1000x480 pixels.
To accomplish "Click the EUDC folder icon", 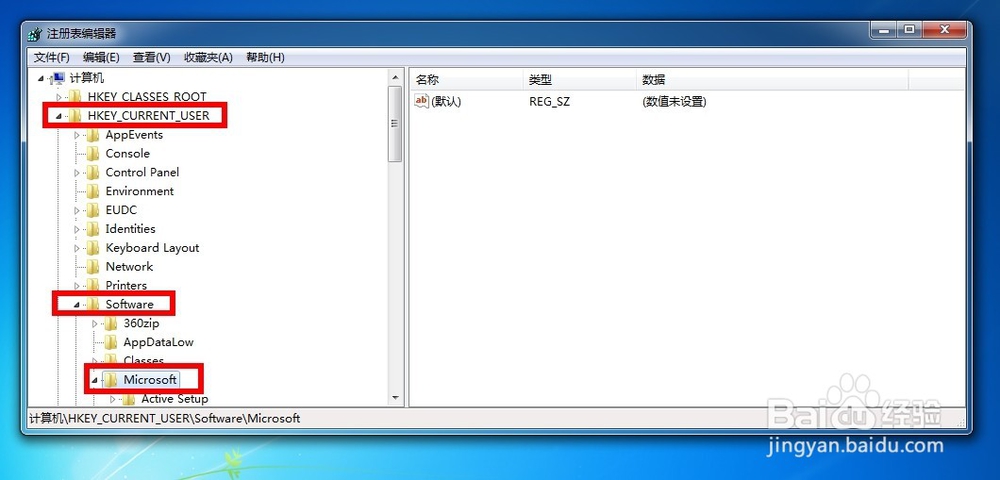I will point(93,210).
